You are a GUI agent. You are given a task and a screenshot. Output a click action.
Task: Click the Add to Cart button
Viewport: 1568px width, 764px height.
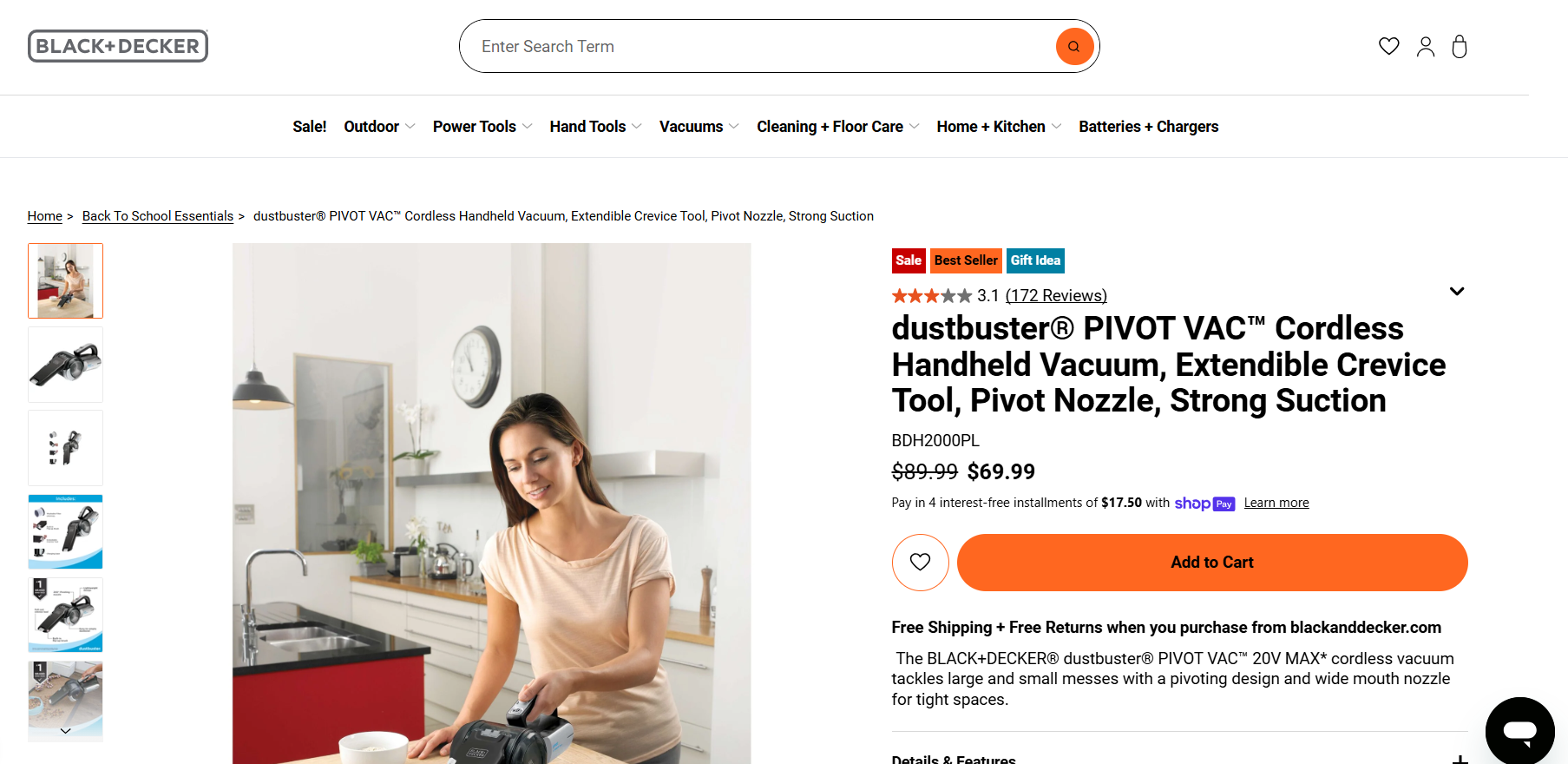coord(1212,562)
